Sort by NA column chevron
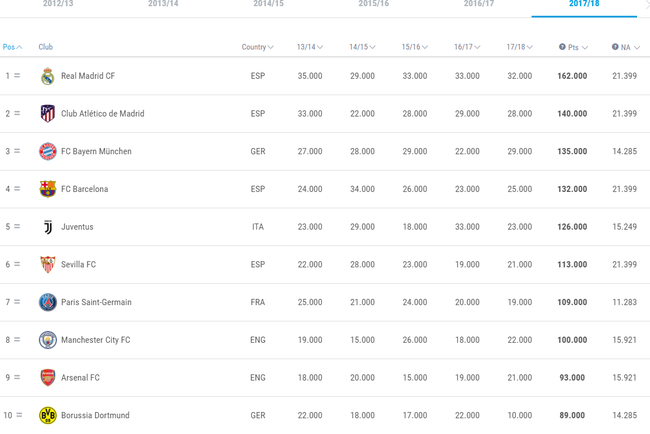The height and width of the screenshot is (434, 650). (637, 47)
